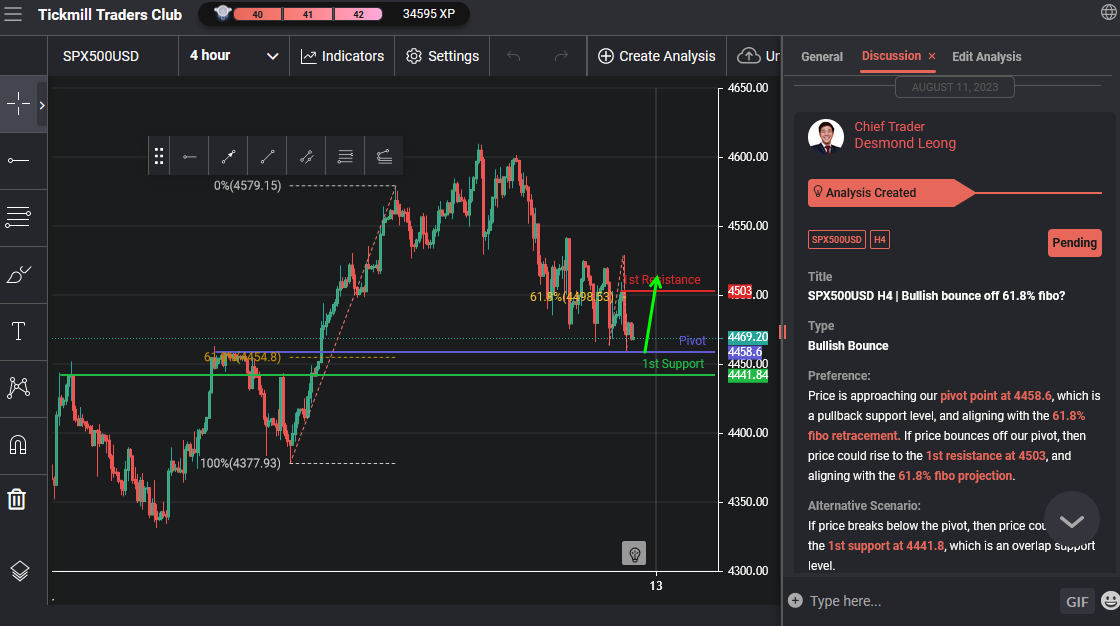Pick the Fibonacci fan tool in floating toolbar
1120x626 pixels.
pyautogui.click(x=384, y=156)
